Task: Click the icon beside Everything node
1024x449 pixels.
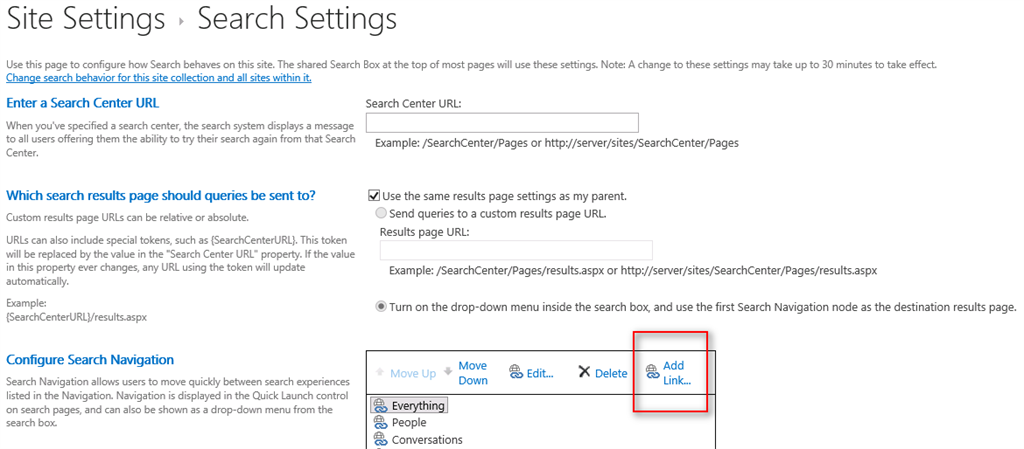Action: 380,405
